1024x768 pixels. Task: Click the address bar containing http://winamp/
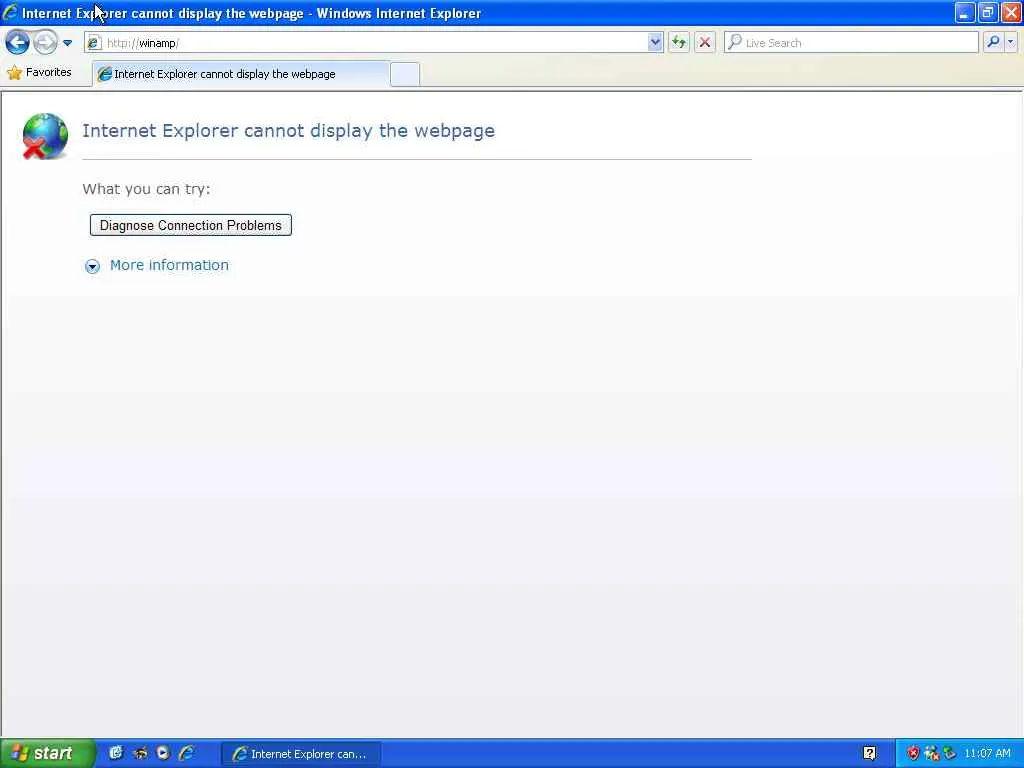click(374, 43)
